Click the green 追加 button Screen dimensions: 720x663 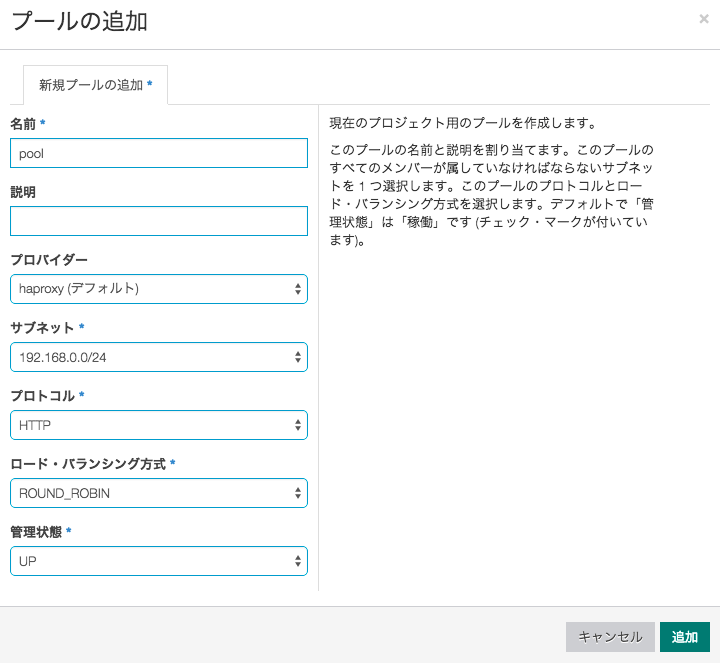(x=685, y=637)
